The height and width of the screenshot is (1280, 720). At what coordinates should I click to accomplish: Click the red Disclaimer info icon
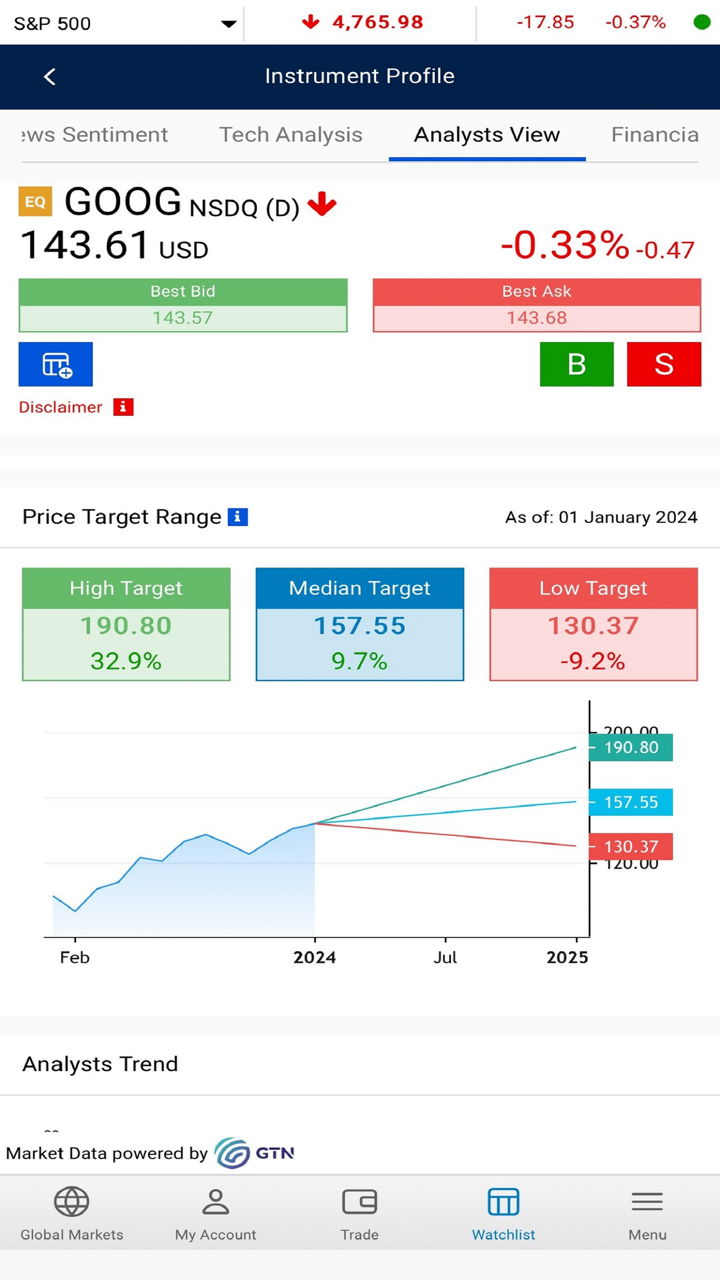pyautogui.click(x=123, y=407)
